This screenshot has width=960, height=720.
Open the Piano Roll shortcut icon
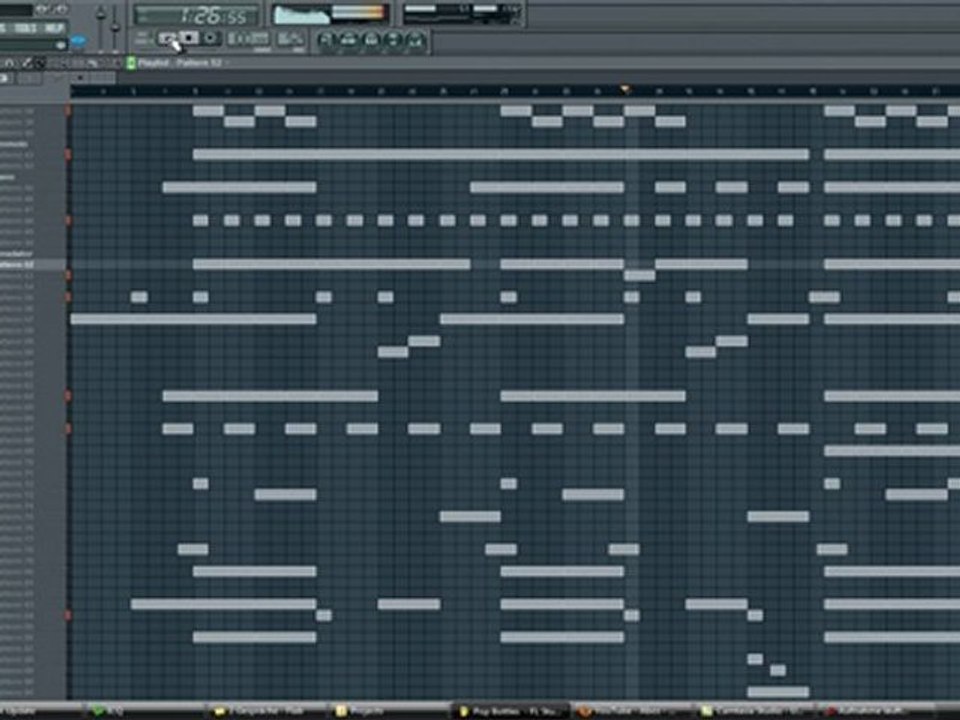(371, 40)
